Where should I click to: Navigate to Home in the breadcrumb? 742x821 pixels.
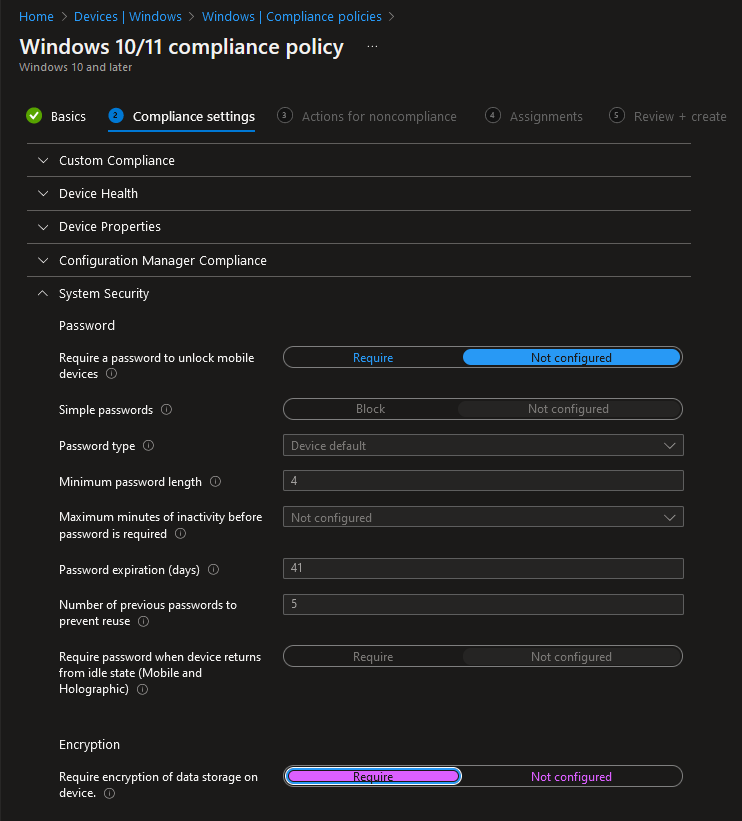point(36,17)
